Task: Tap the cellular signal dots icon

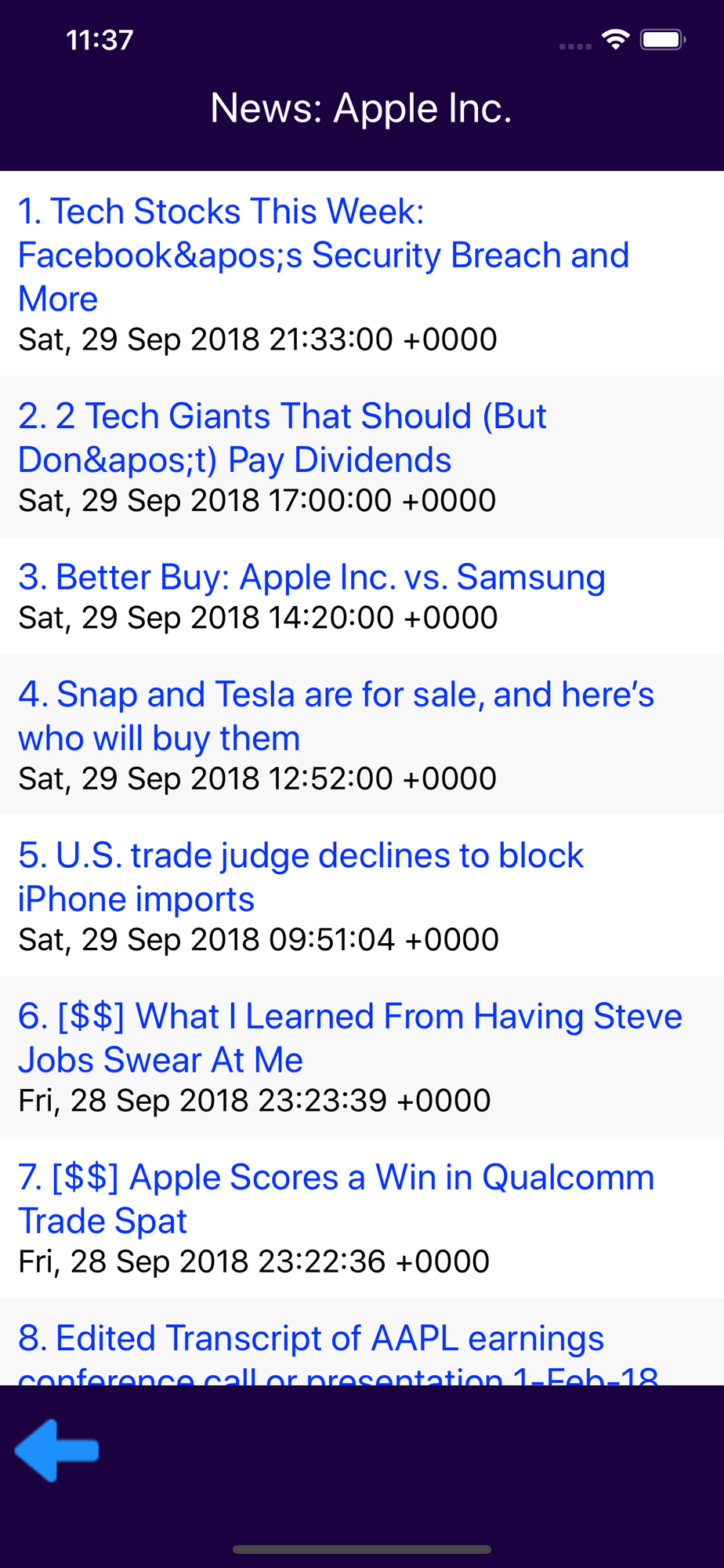Action: [575, 46]
